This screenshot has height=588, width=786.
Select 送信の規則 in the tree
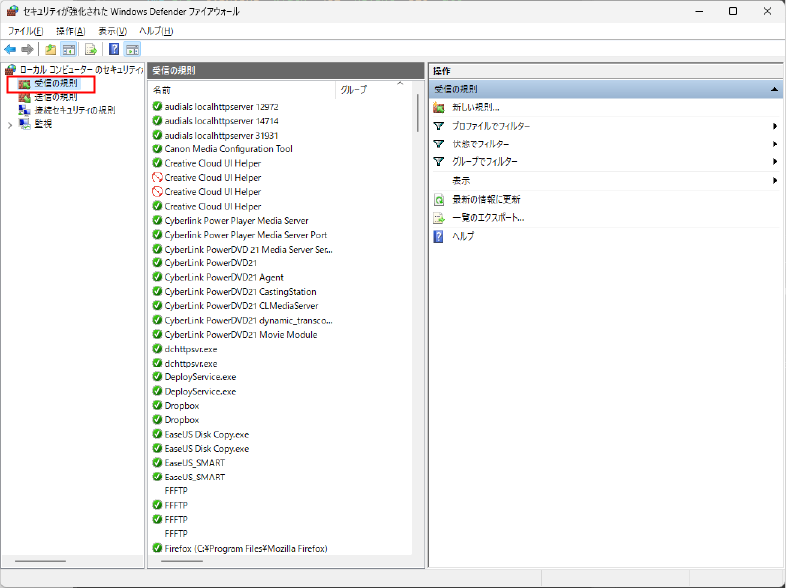55,98
